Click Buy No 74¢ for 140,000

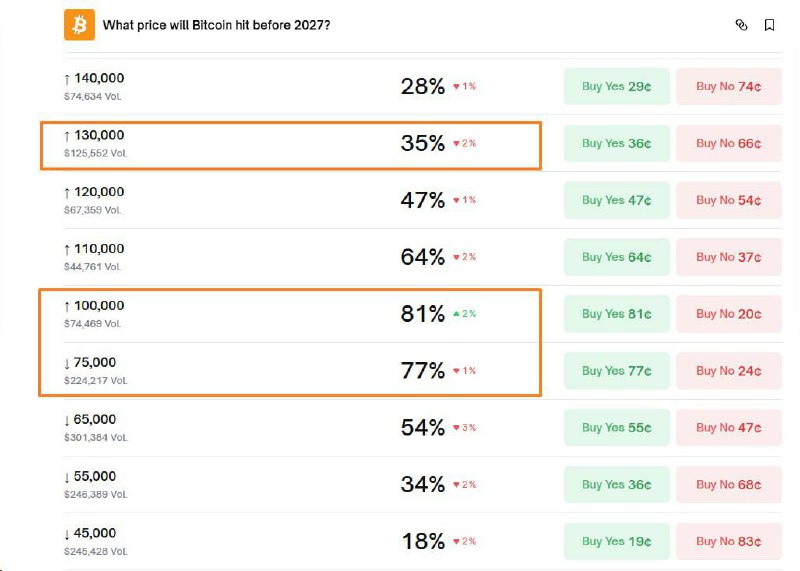click(728, 87)
